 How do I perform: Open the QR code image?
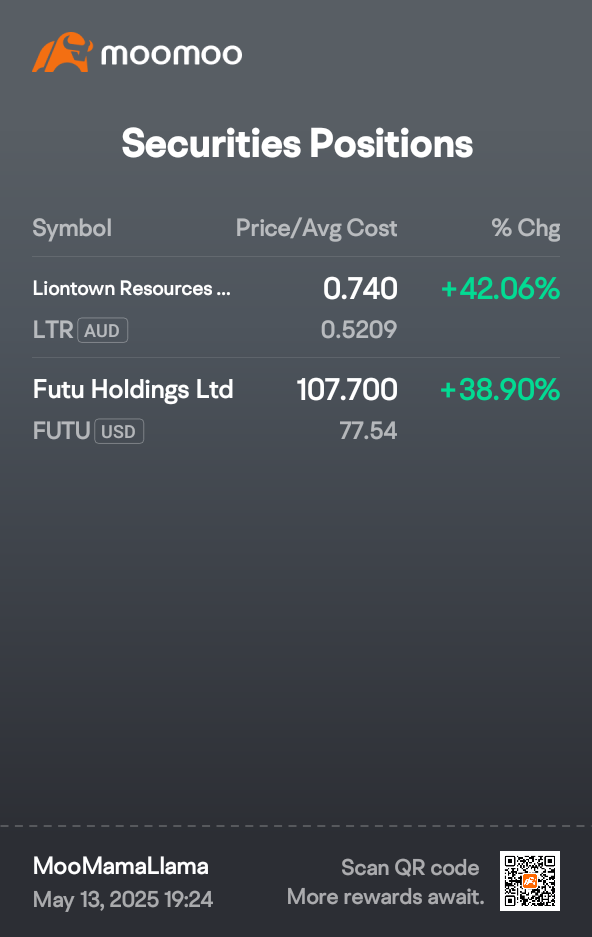pyautogui.click(x=530, y=881)
